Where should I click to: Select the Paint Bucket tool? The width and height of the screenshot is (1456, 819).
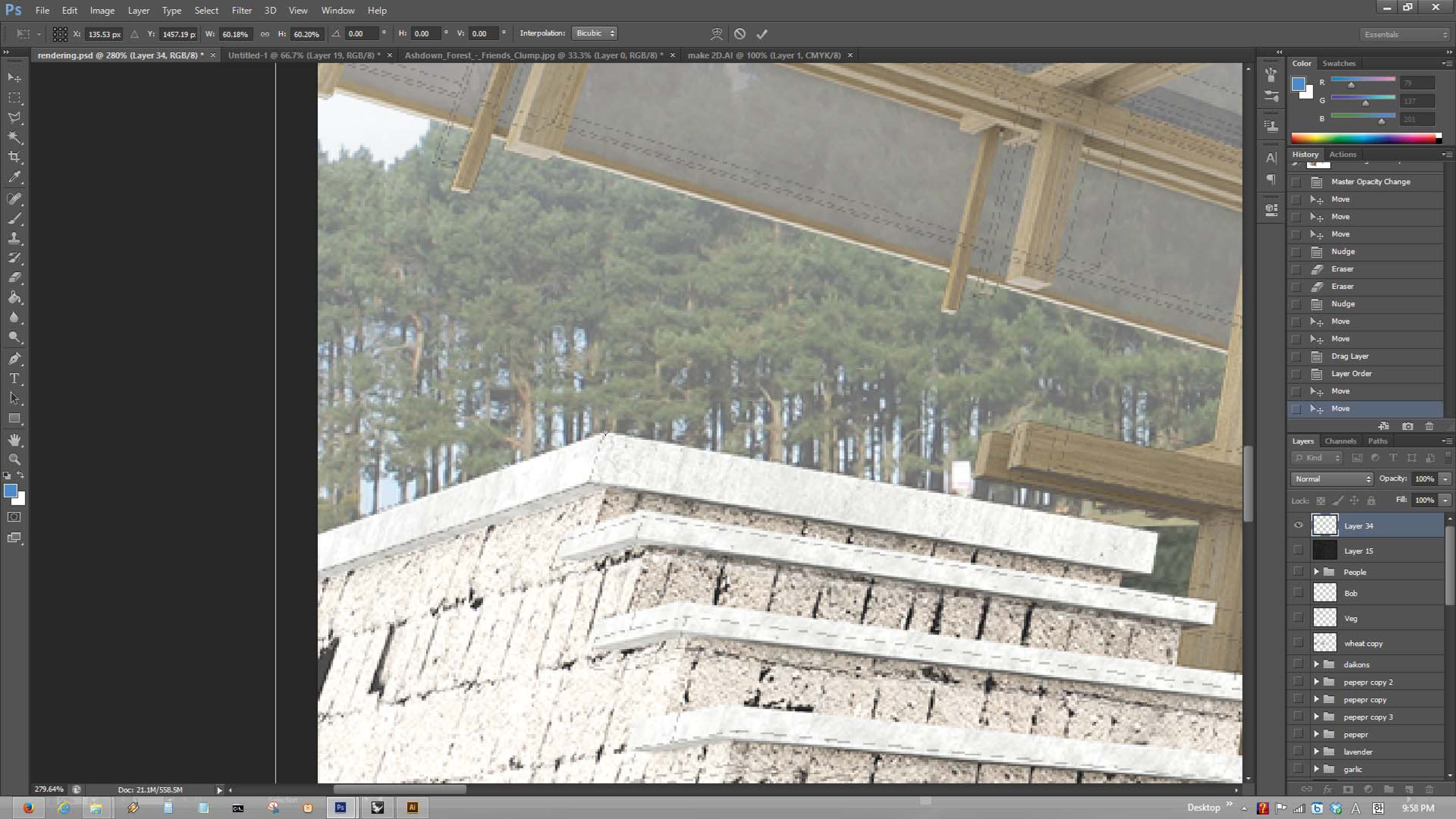[15, 297]
